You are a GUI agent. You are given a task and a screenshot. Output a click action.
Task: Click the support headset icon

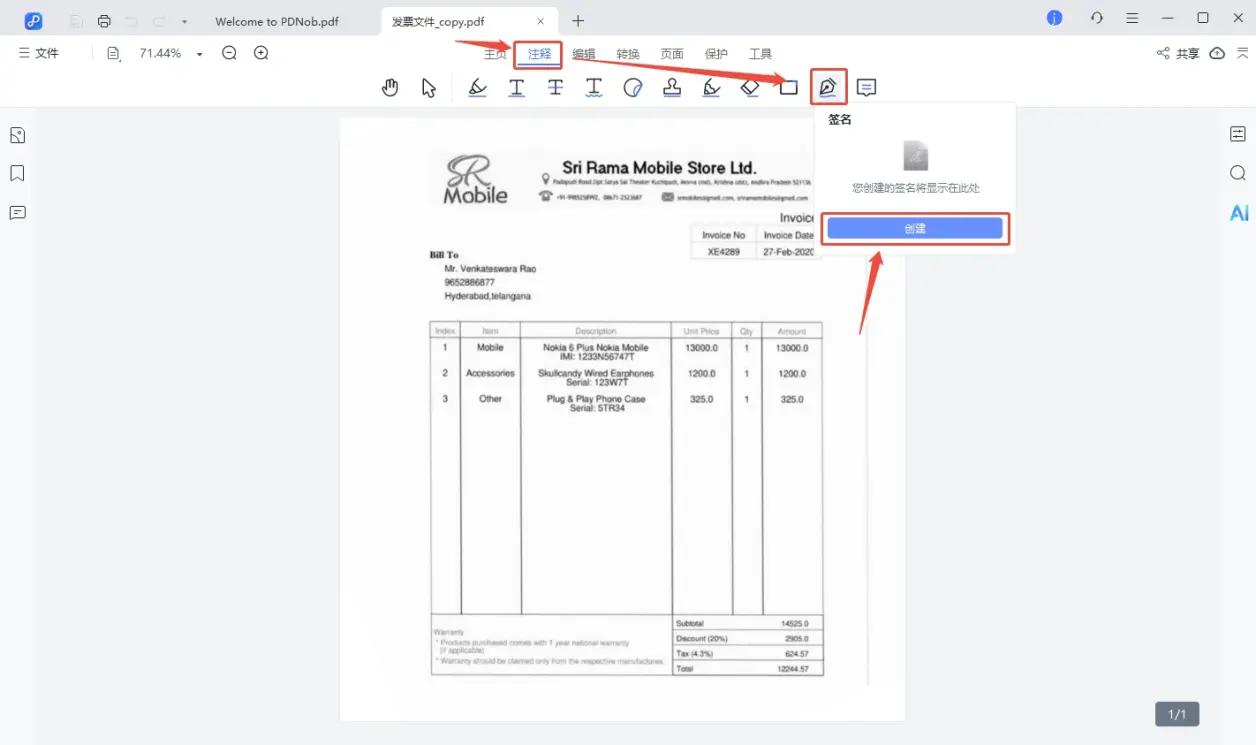click(1097, 18)
